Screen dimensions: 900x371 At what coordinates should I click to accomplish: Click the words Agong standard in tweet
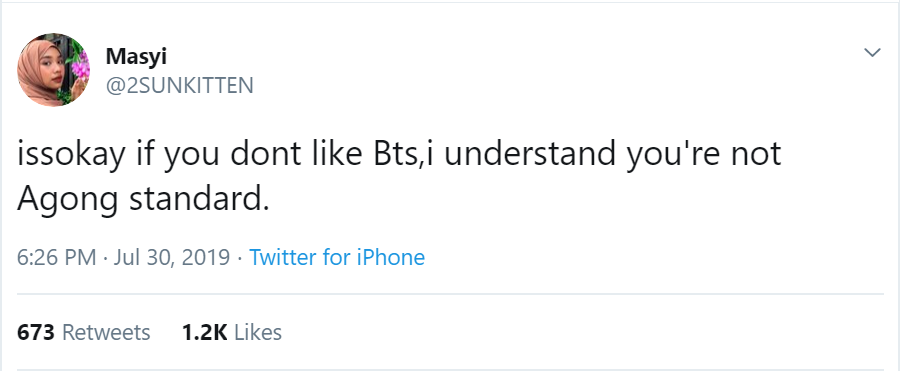pyautogui.click(x=143, y=199)
